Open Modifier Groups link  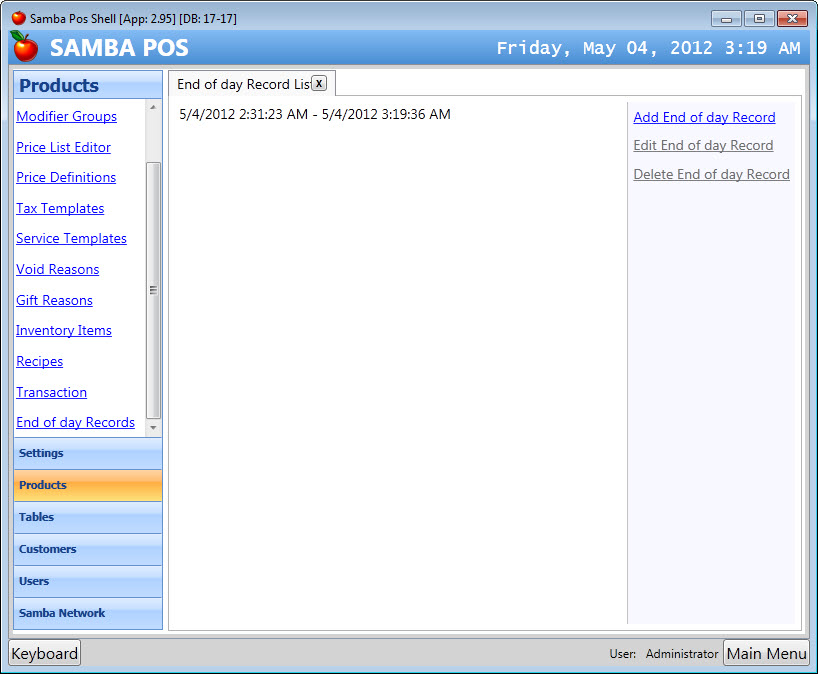(x=66, y=116)
